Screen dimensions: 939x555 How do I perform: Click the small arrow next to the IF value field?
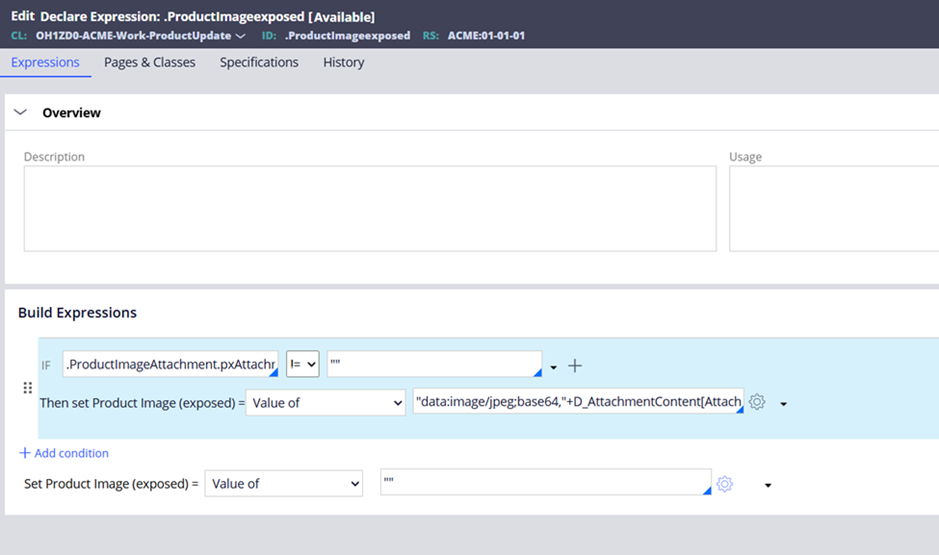click(554, 367)
